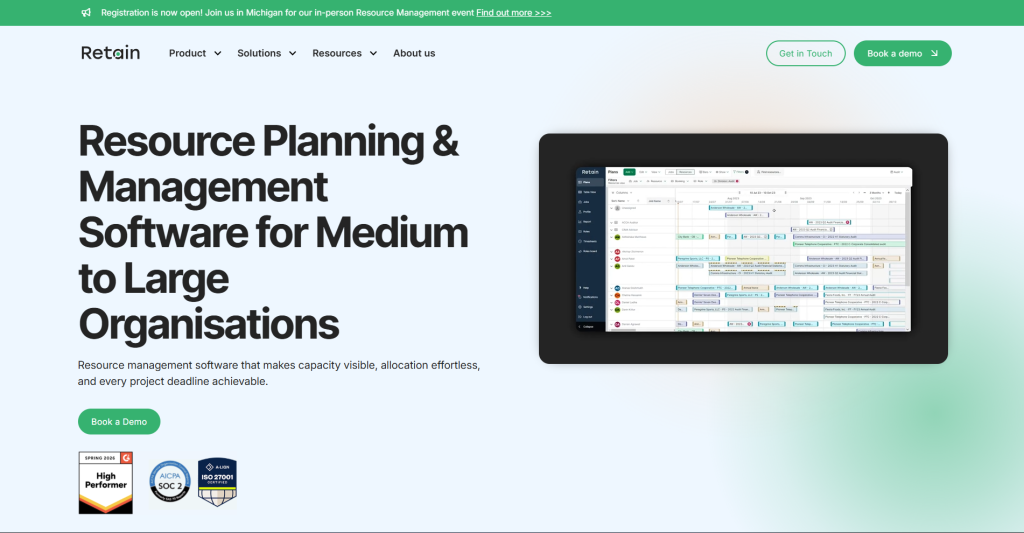Click the arrow icon in Book a demo

934,54
